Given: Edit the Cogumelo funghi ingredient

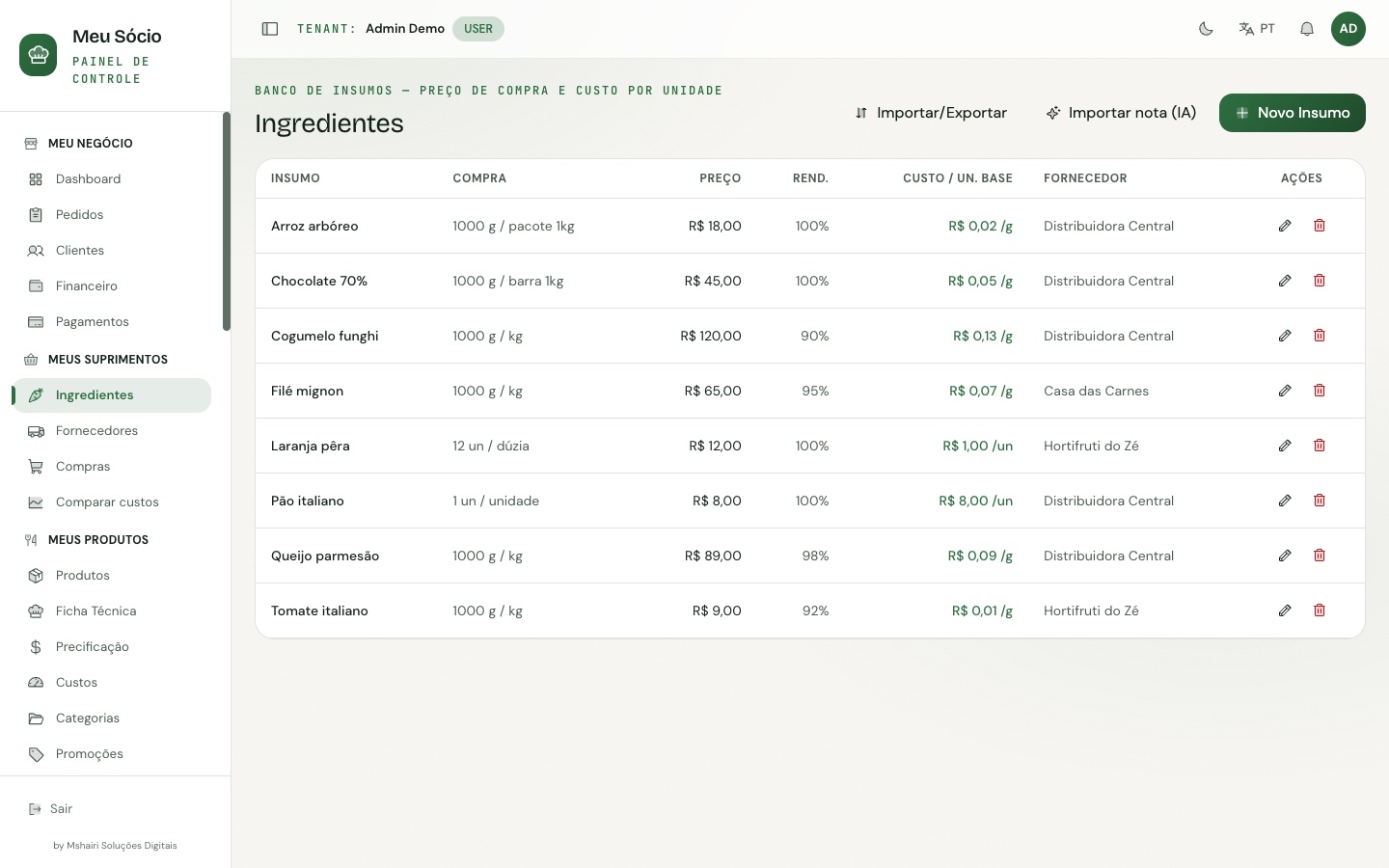Looking at the screenshot, I should (x=1285, y=336).
